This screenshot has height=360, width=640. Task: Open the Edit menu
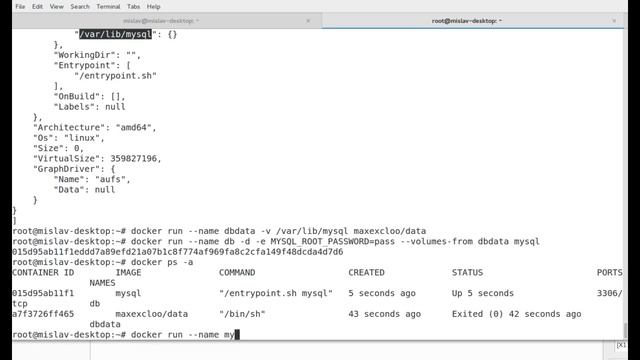[x=37, y=7]
